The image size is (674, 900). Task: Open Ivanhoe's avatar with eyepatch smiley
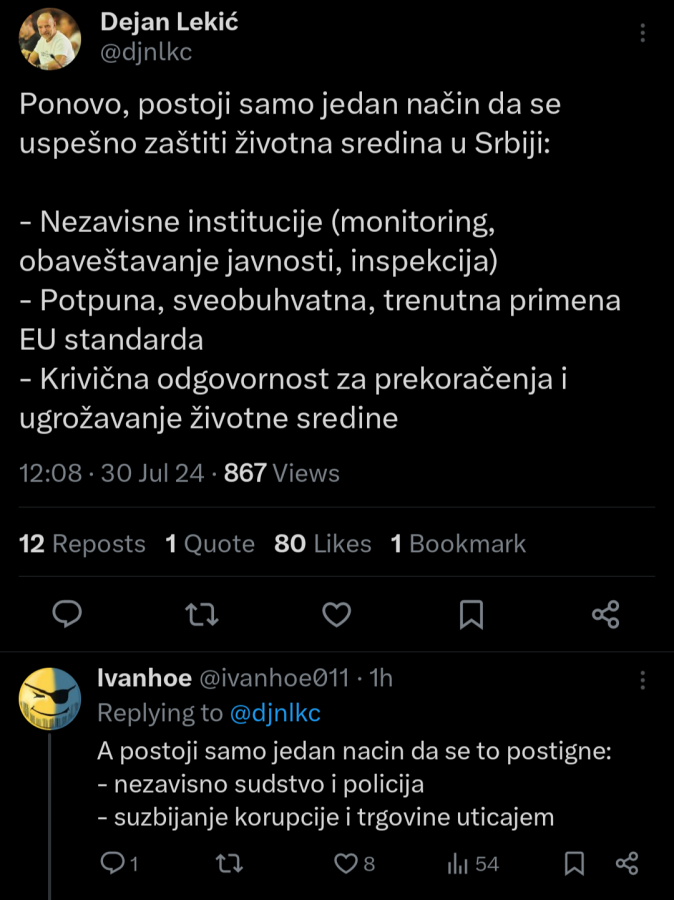coord(50,699)
